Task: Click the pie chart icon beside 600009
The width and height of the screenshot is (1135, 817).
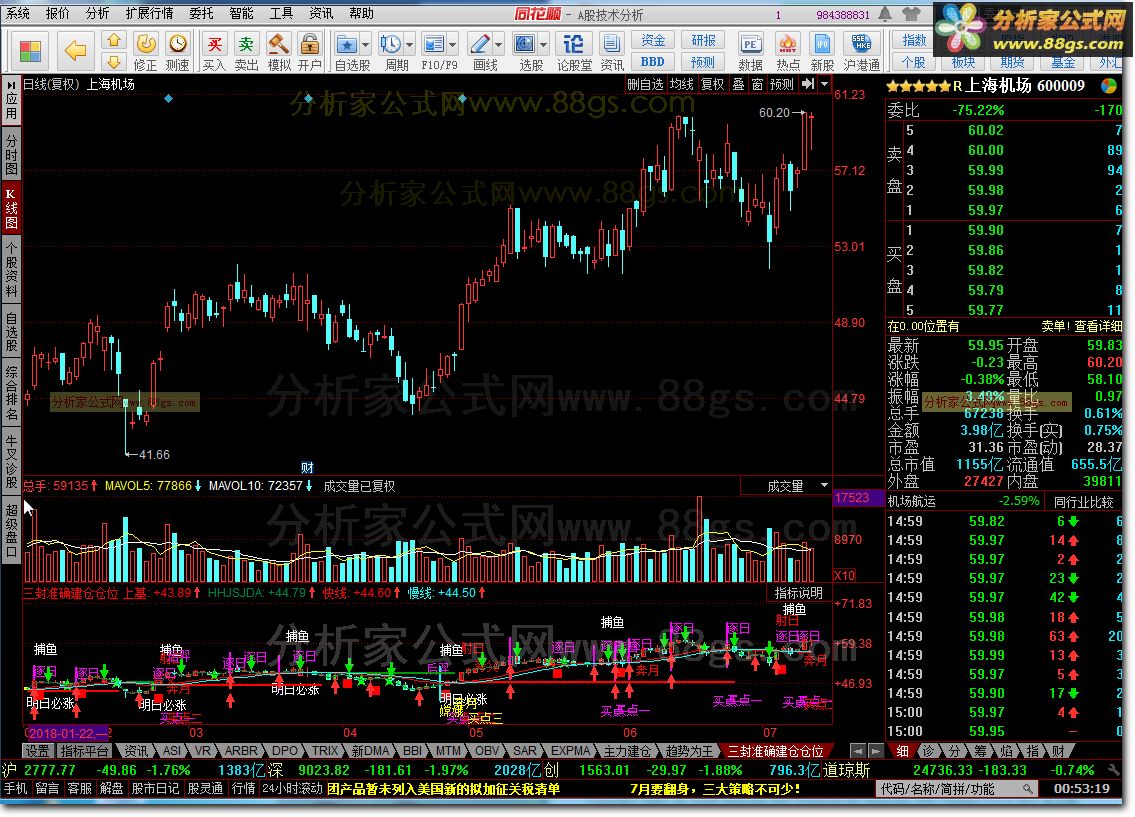Action: (x=1108, y=86)
